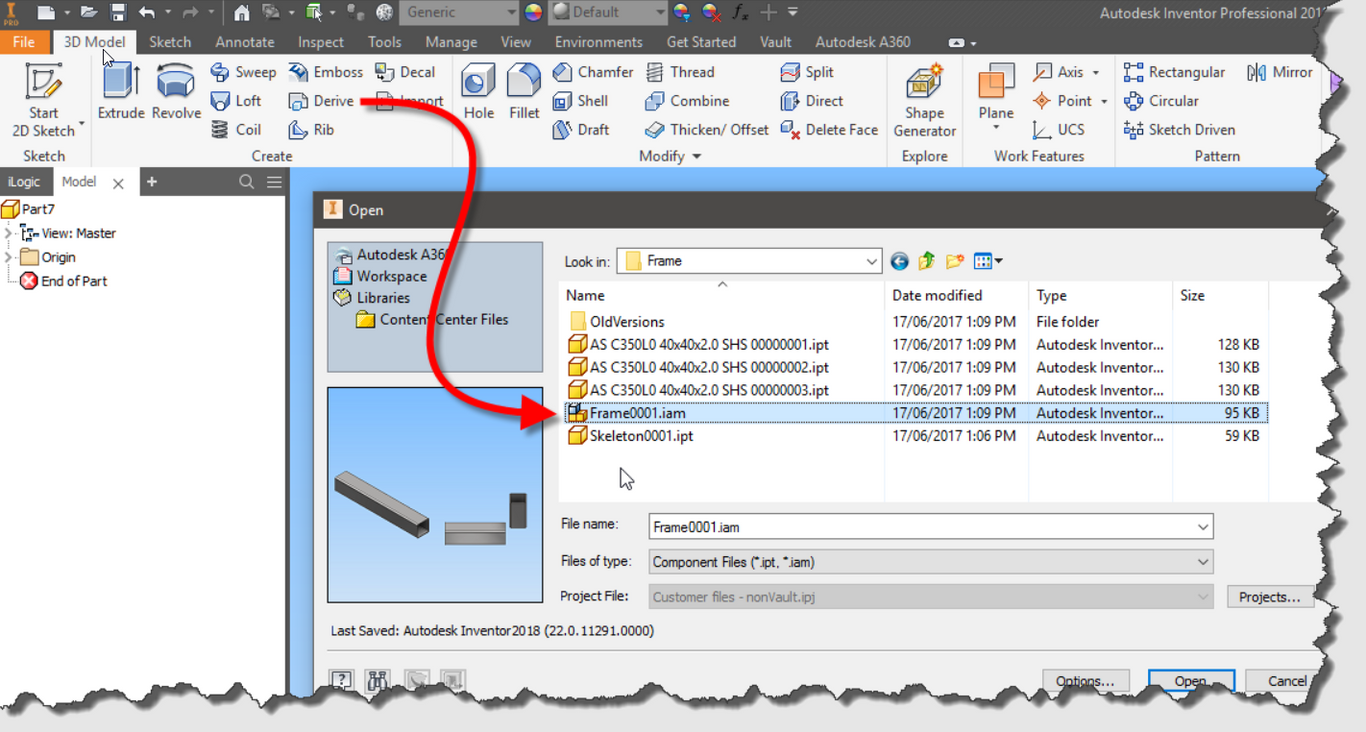Screen dimensions: 1366x732
Task: Click the Projects... button
Action: 1270,596
